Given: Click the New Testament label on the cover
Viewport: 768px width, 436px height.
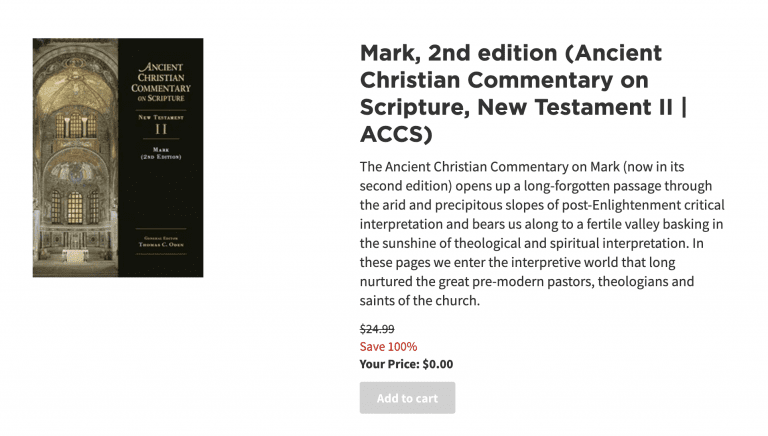Looking at the screenshot, I should (x=161, y=118).
